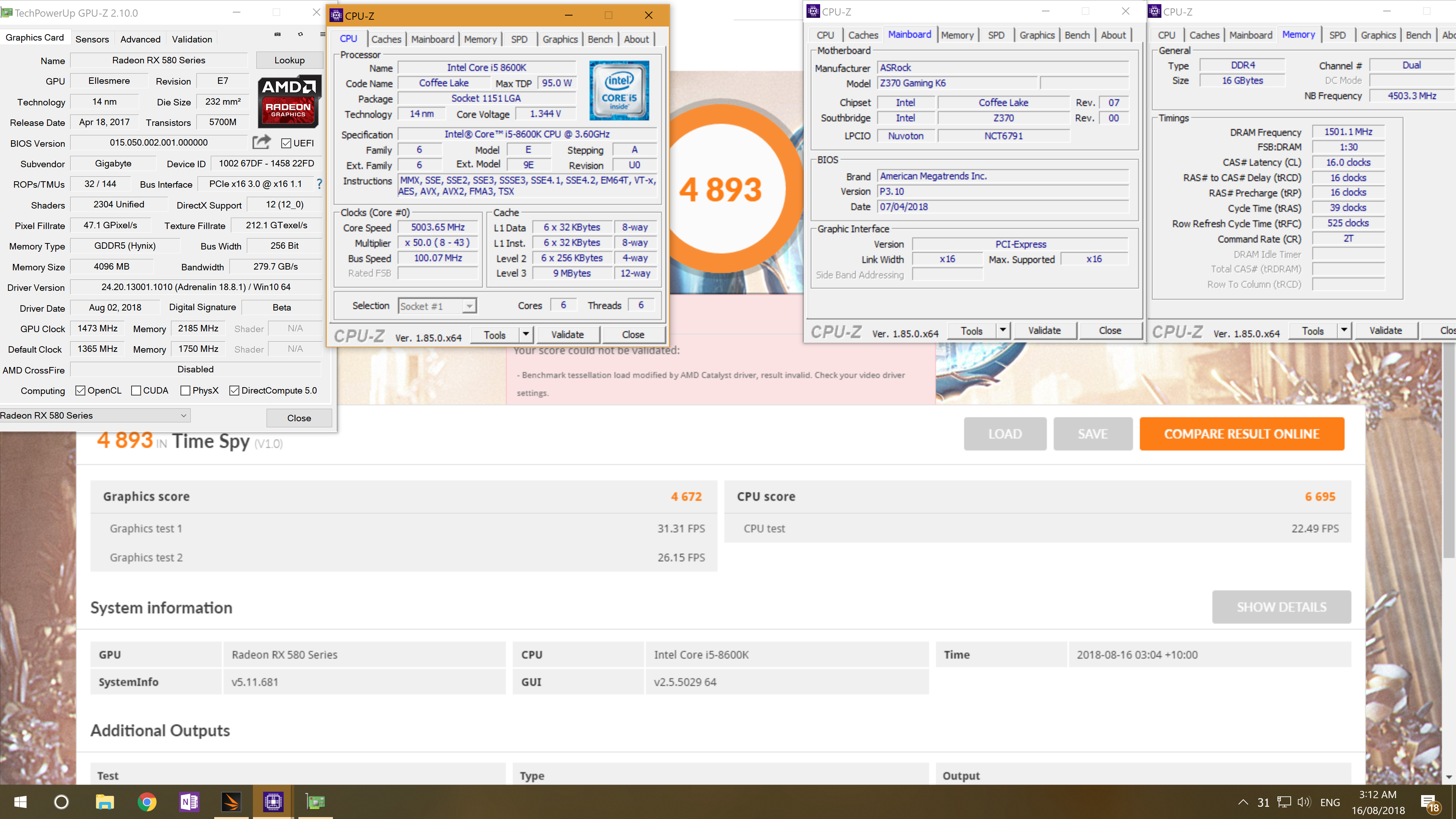The height and width of the screenshot is (819, 1456).
Task: Toggle the PhysX checkbox
Action: (185, 391)
